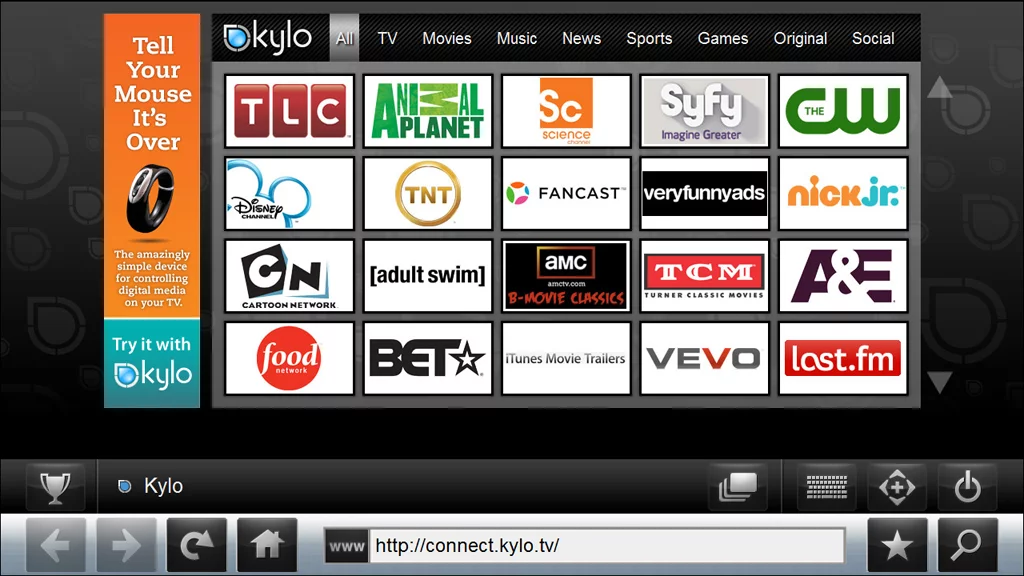Open the VEVO tile
Image resolution: width=1024 pixels, height=576 pixels.
point(705,358)
